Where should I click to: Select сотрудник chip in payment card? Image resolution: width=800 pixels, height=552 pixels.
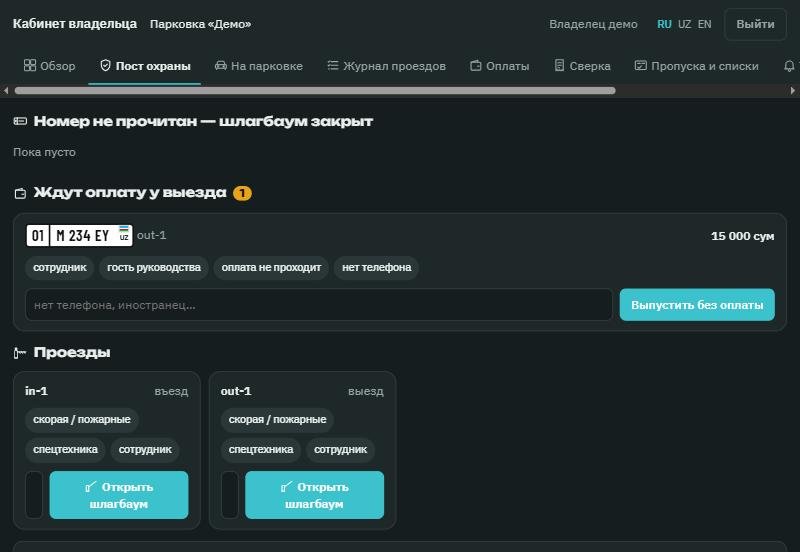pos(60,267)
